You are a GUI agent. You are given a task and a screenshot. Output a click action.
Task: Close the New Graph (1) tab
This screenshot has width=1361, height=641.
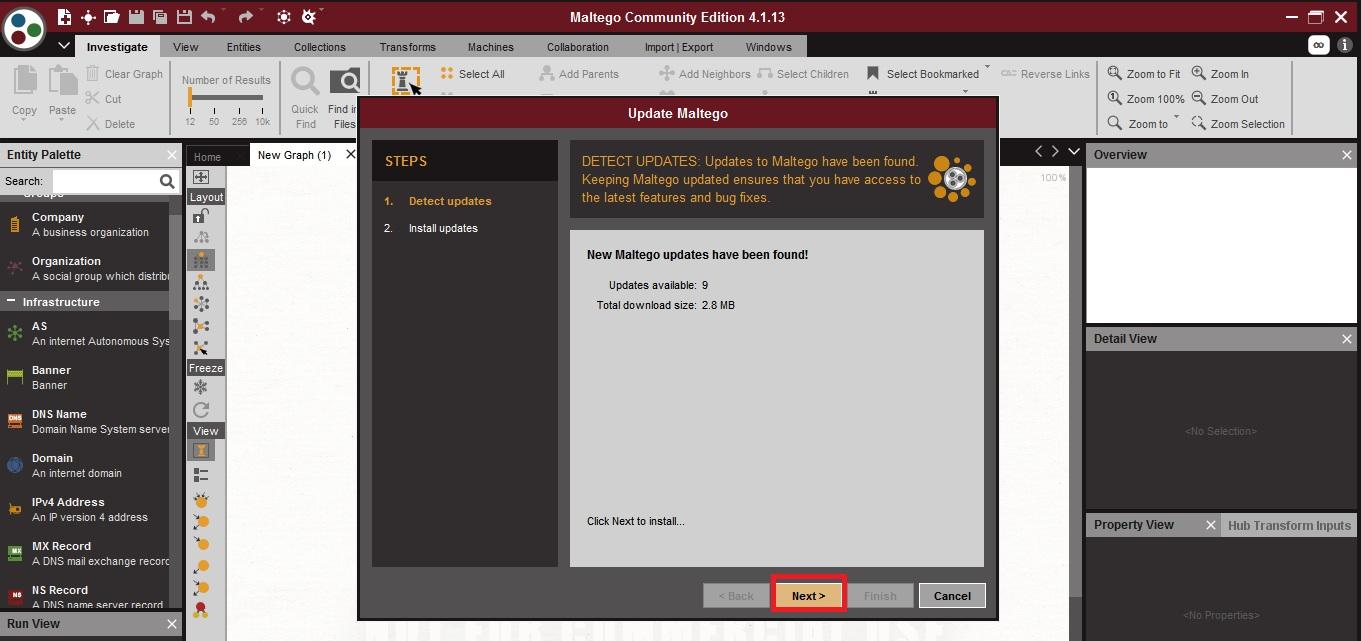[350, 155]
